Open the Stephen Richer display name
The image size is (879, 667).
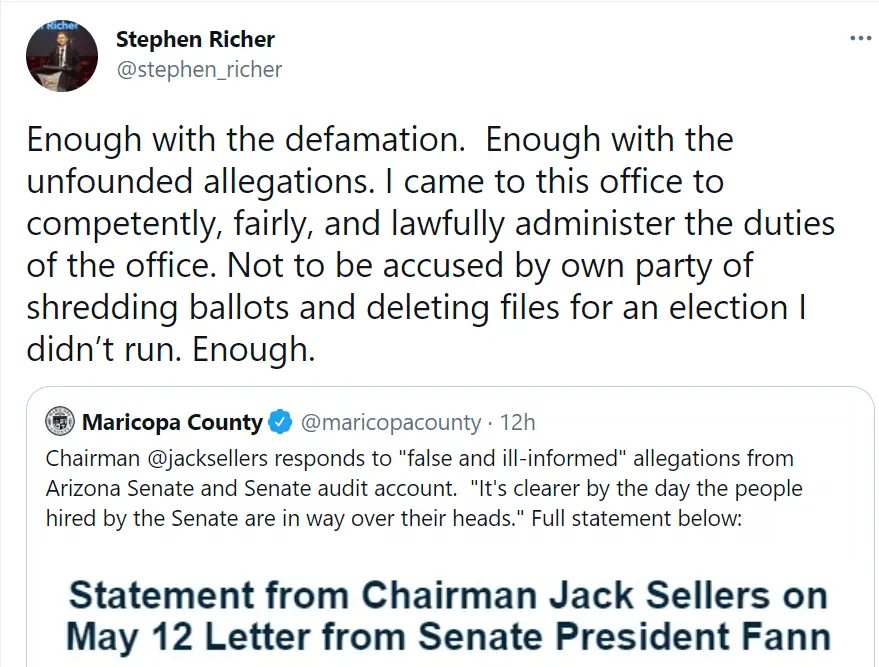point(195,40)
